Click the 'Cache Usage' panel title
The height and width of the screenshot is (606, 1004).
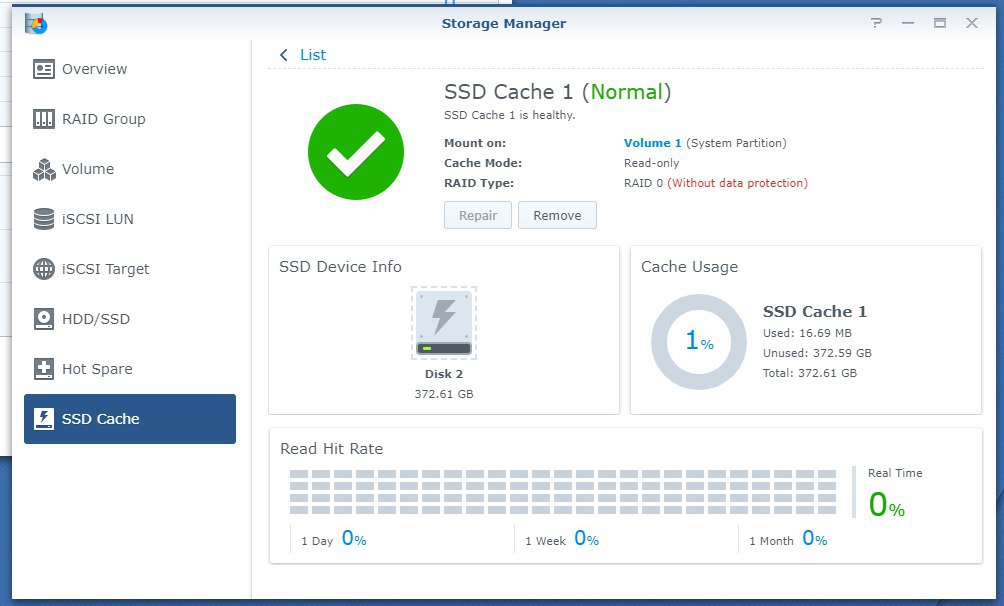690,266
